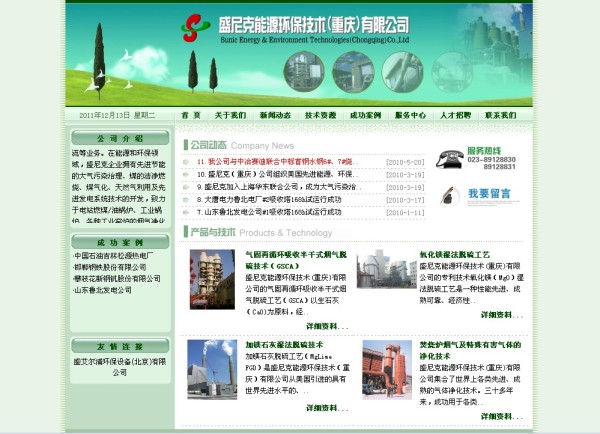Open the 服务中心 navigation item
This screenshot has width=600, height=434.
coord(411,115)
